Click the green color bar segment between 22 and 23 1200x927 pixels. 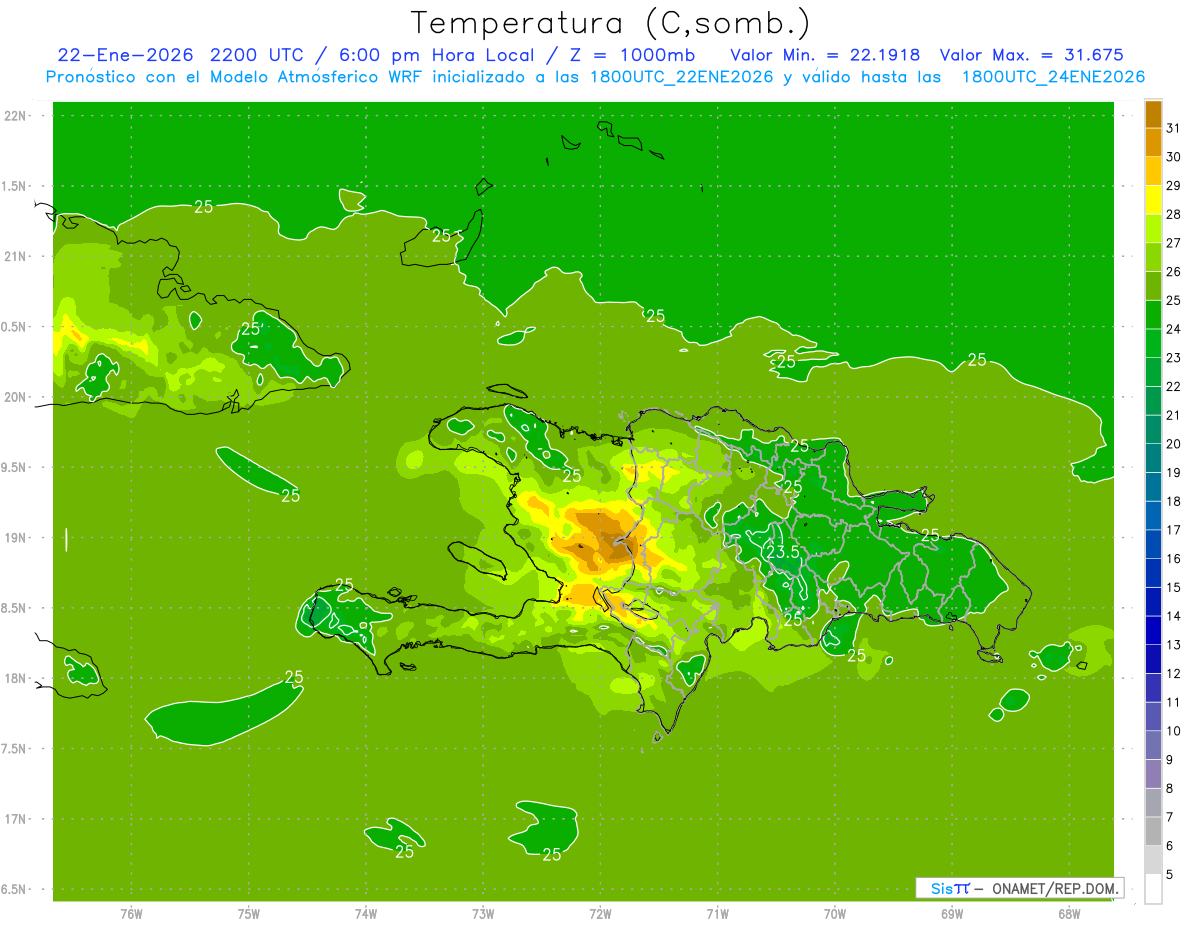[x=1153, y=372]
